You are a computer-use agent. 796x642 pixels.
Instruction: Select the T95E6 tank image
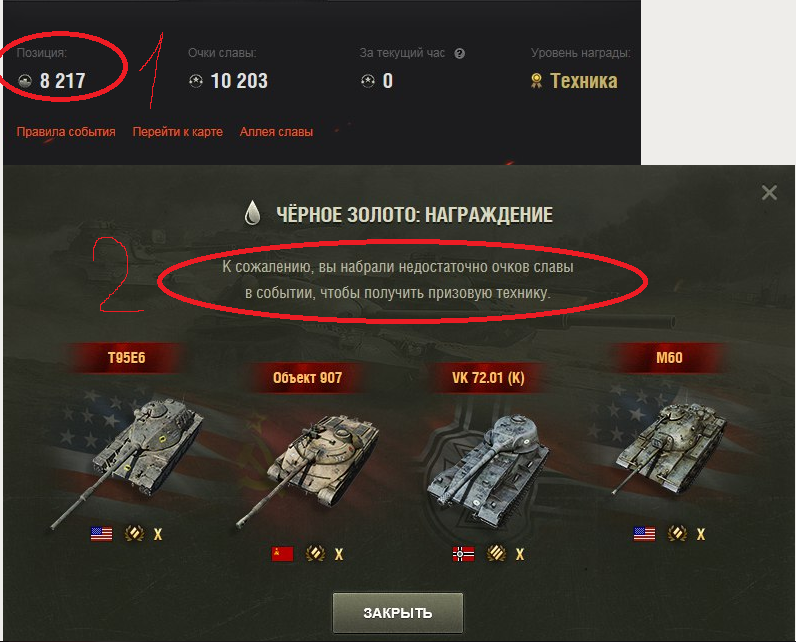pyautogui.click(x=129, y=457)
